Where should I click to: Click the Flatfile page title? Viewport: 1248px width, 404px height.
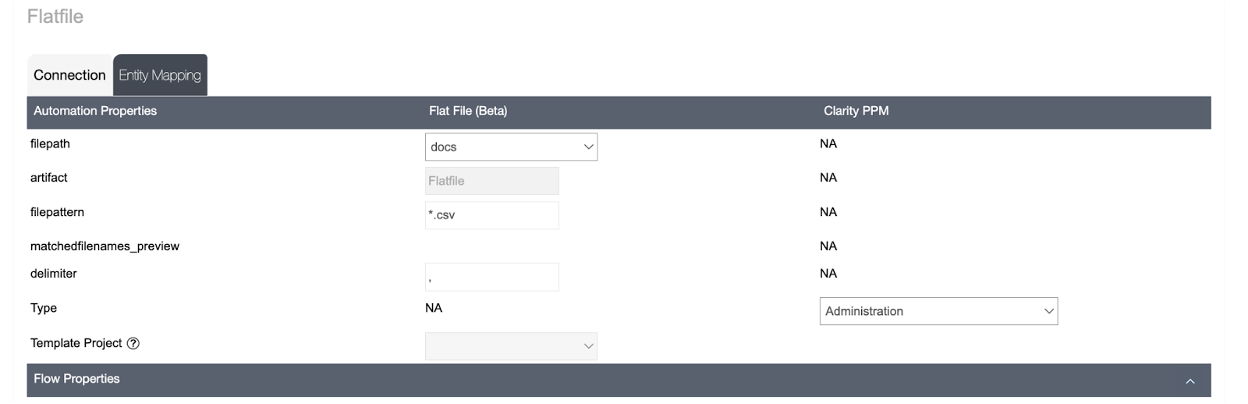(x=56, y=17)
